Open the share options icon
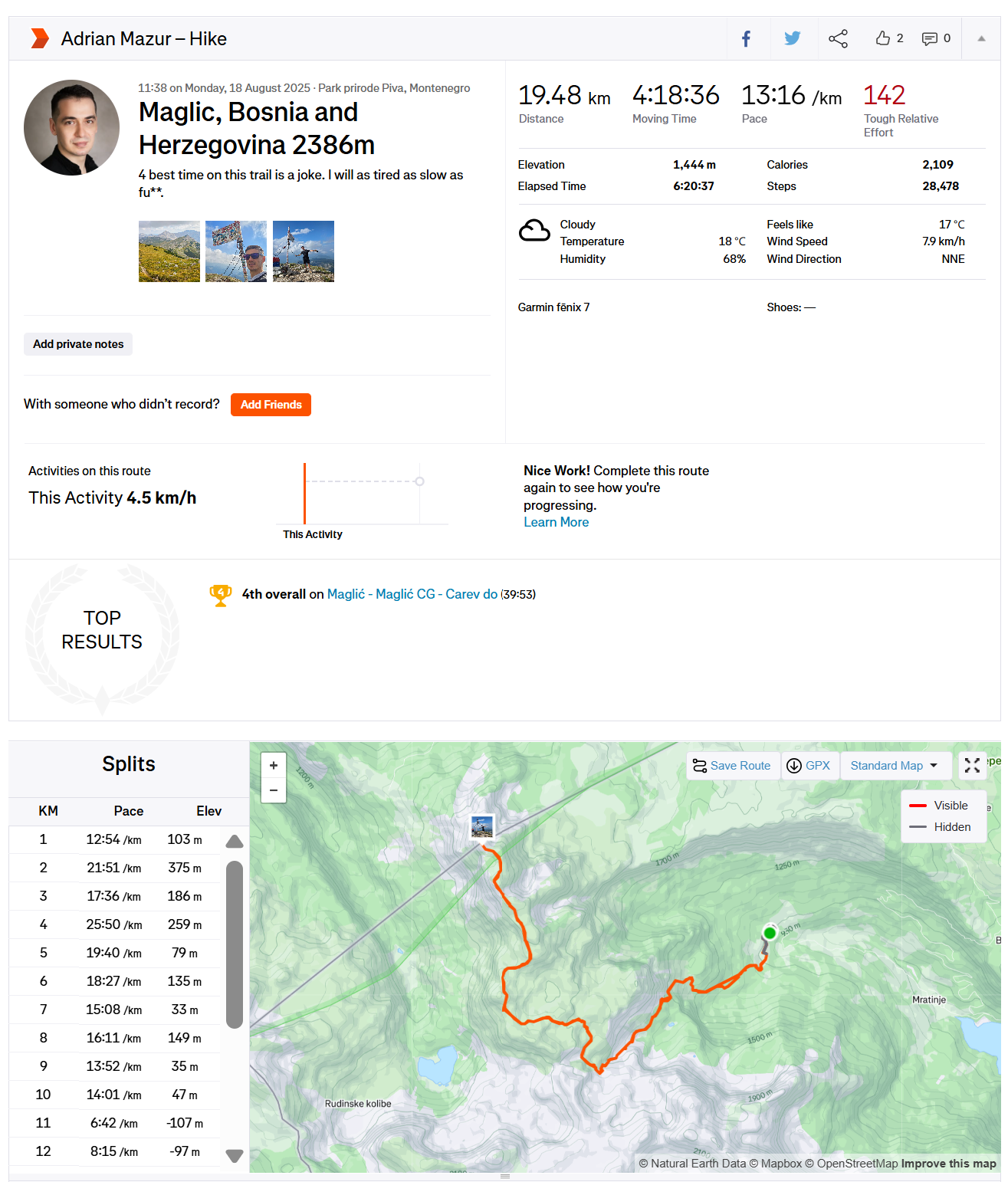This screenshot has height=1182, width=1008. point(838,38)
